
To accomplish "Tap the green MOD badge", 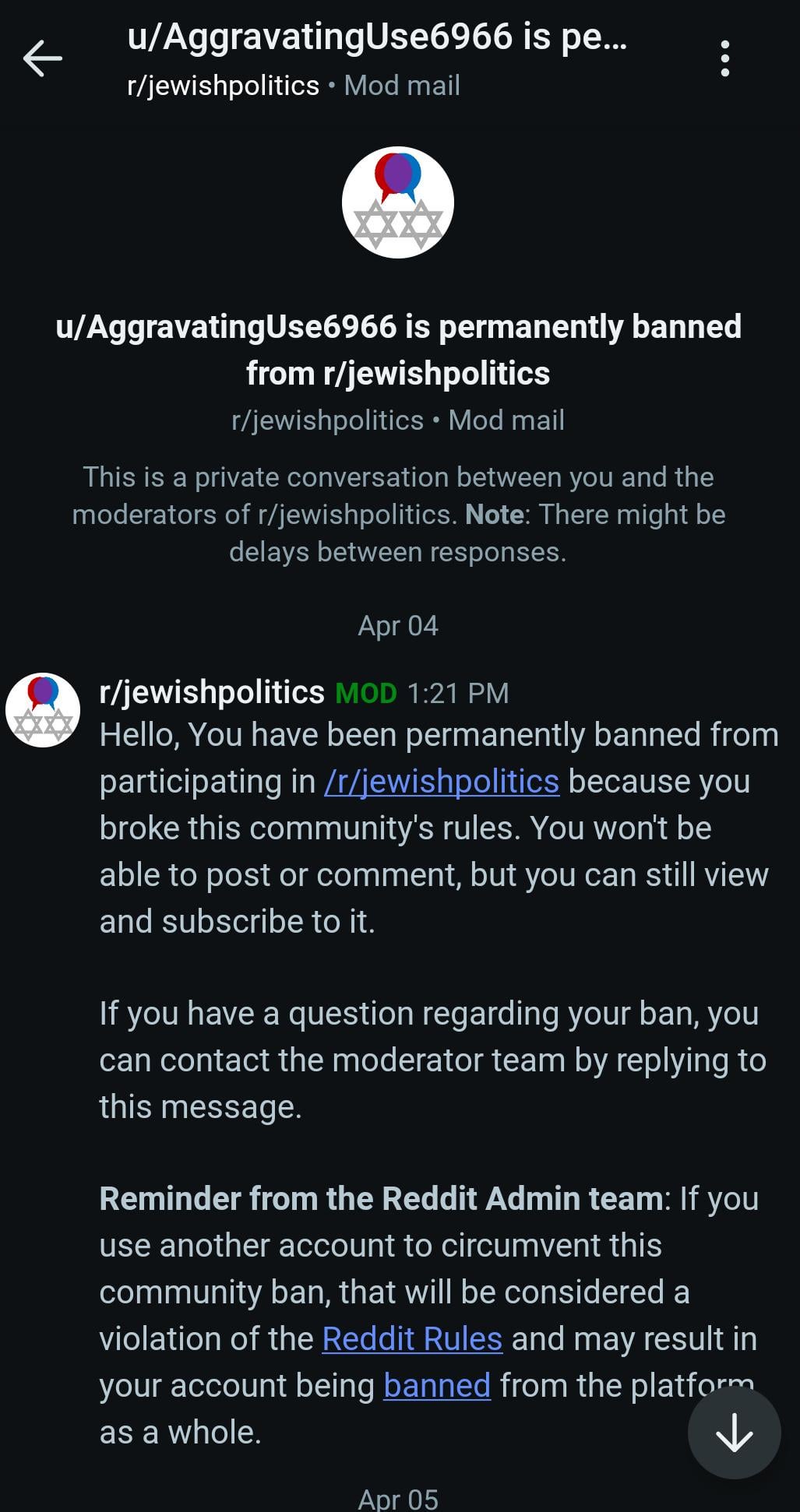I will 366,693.
